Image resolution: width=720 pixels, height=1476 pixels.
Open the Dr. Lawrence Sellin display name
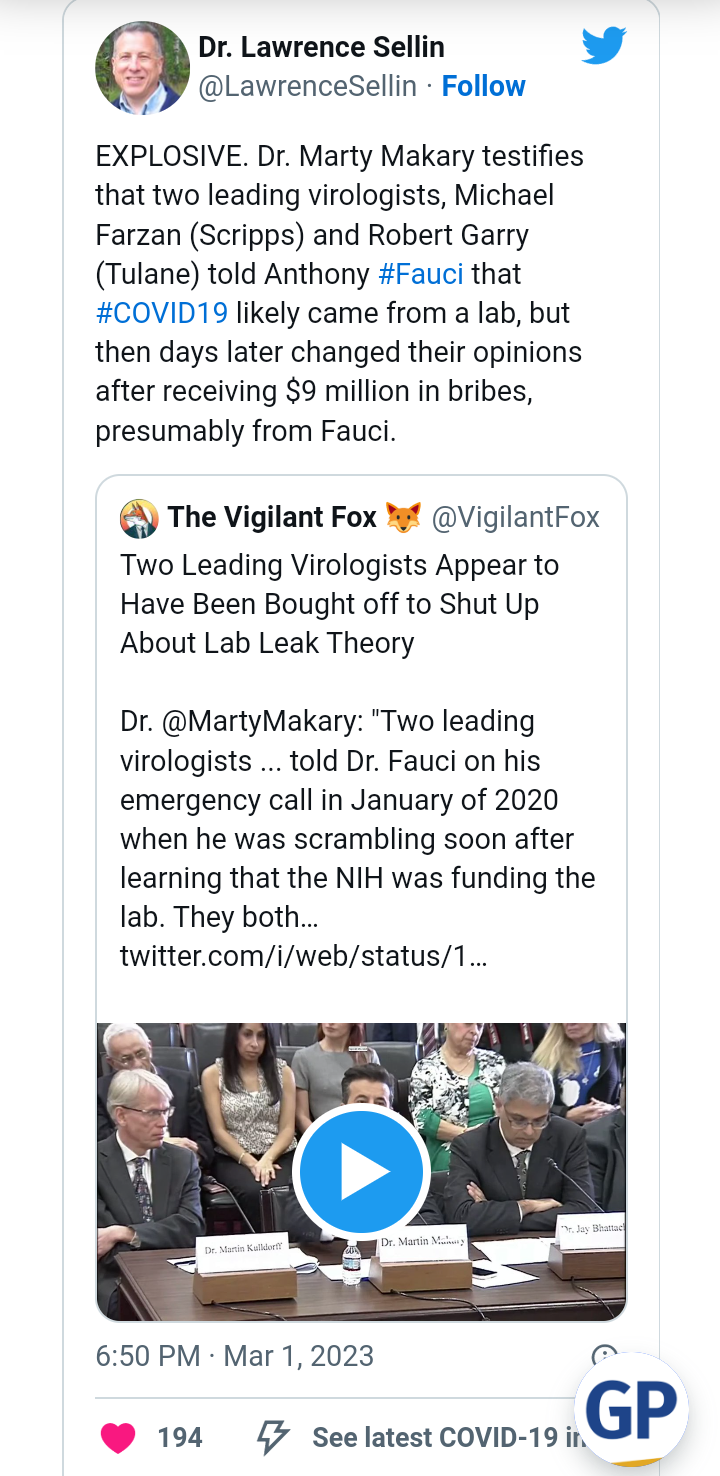321,47
